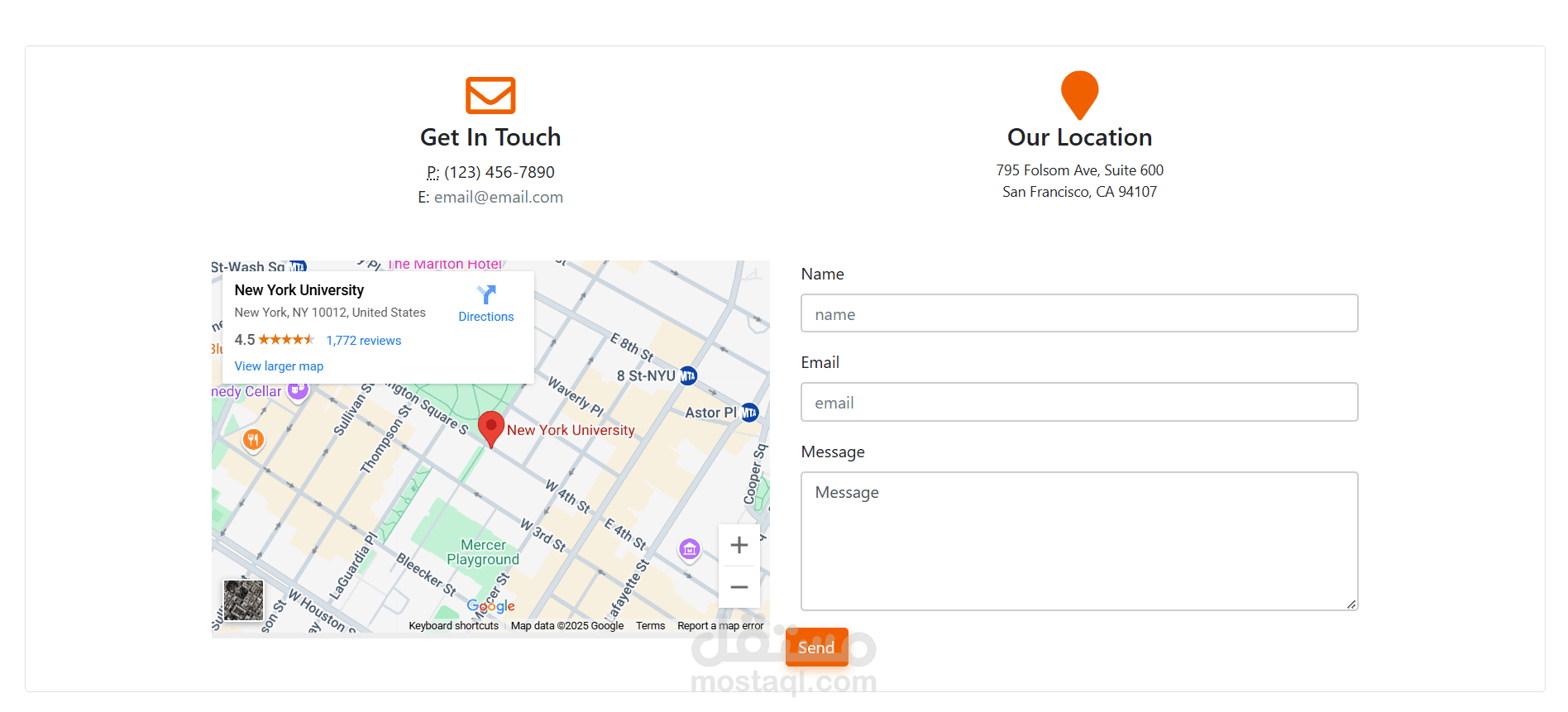
Task: Click Report a map error link
Action: point(720,626)
